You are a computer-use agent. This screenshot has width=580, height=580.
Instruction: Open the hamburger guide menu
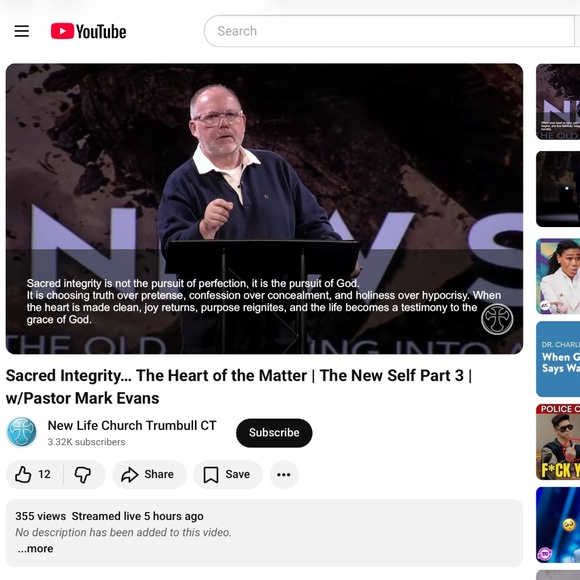coord(21,31)
